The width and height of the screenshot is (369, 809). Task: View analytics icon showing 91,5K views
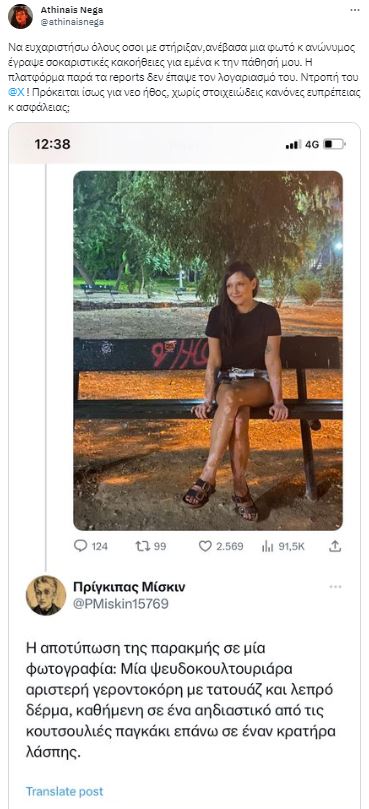[x=267, y=546]
